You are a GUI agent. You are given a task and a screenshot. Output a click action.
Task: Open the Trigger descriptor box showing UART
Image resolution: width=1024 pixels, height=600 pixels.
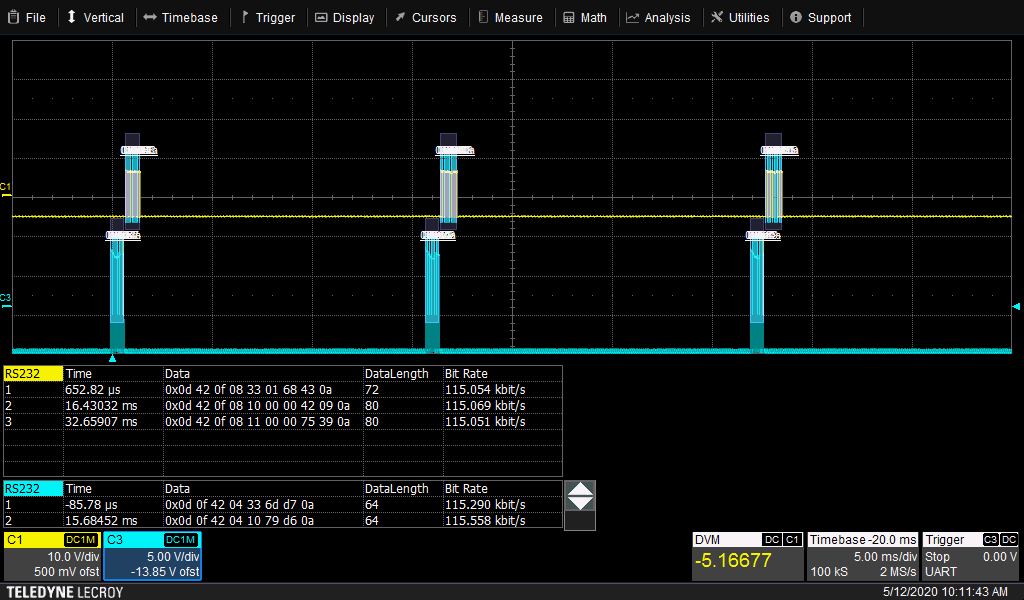tap(971, 556)
